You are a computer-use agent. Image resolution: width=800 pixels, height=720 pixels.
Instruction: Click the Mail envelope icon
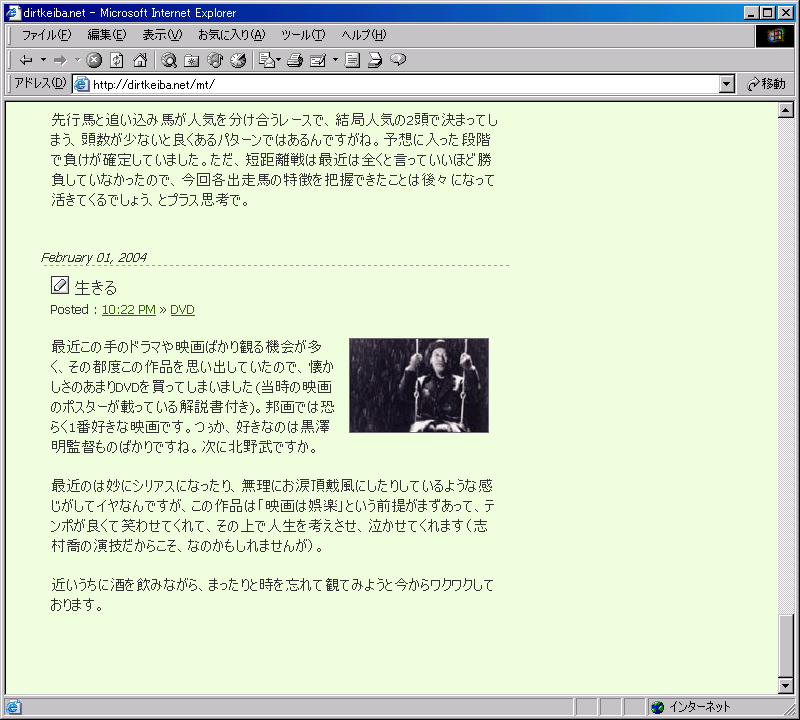(x=267, y=60)
